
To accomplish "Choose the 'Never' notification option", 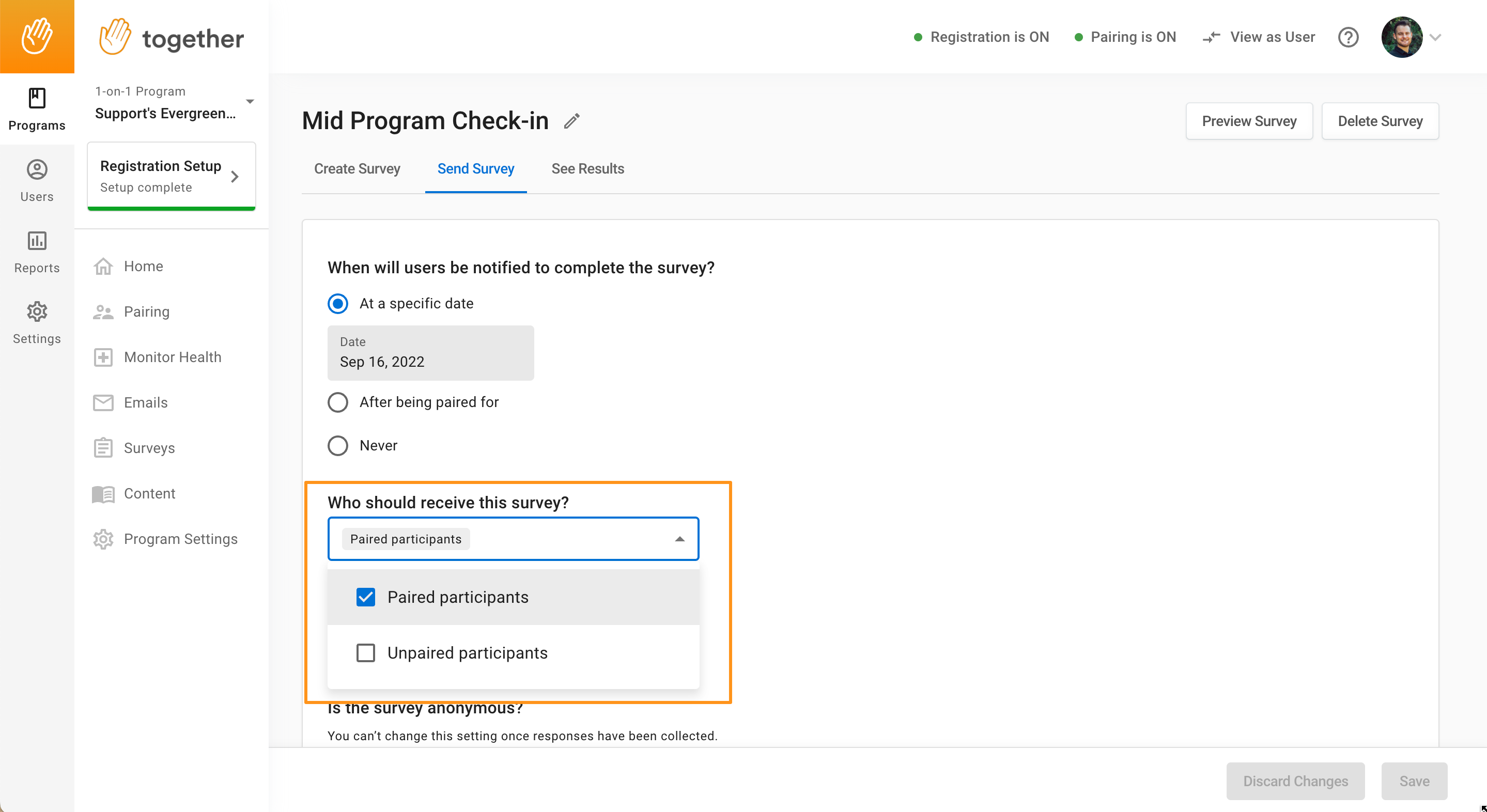I will pos(363,446).
